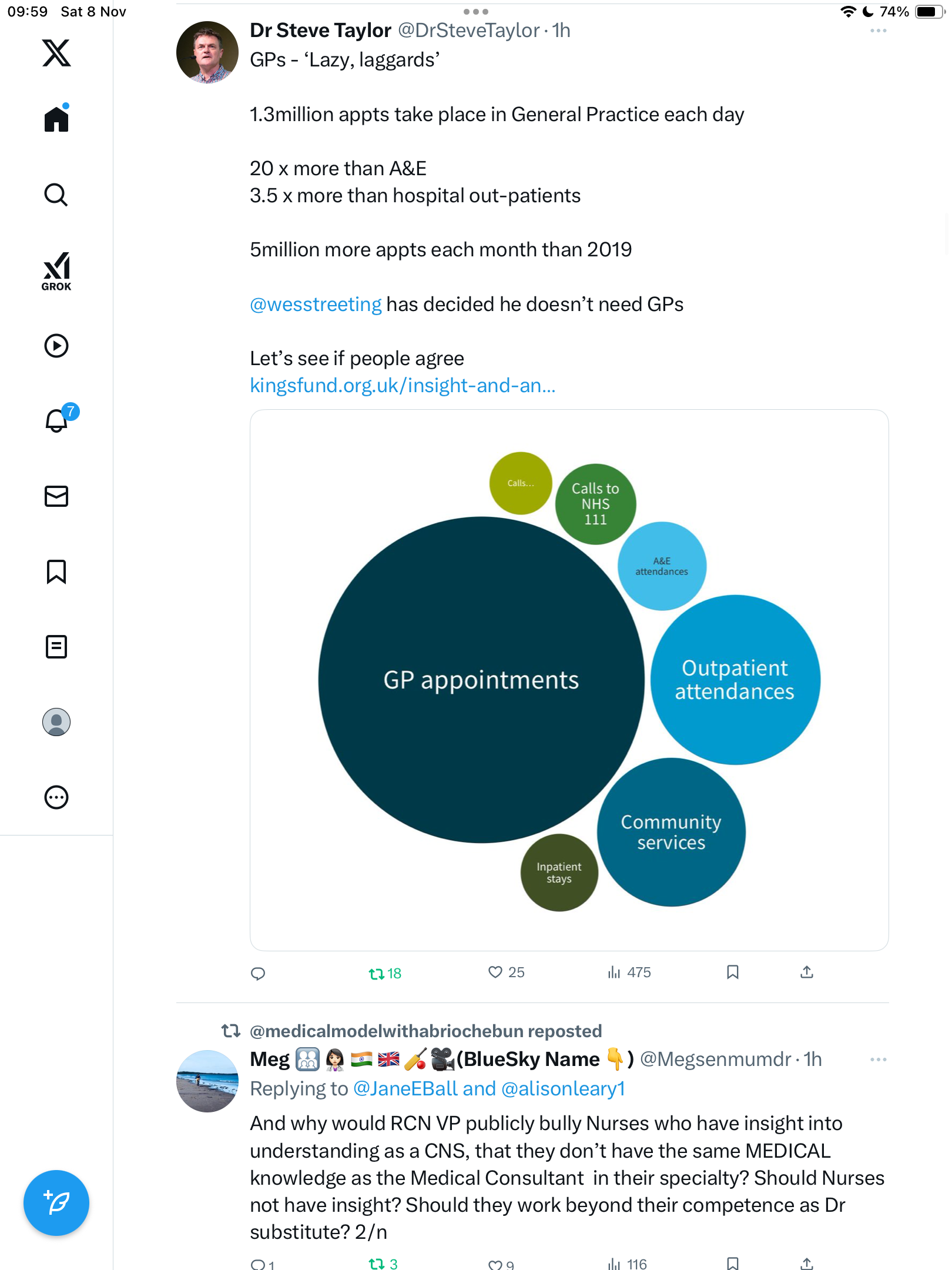Screen dimensions: 952x1270
Task: Open the @wesstreeting mention
Action: click(316, 305)
